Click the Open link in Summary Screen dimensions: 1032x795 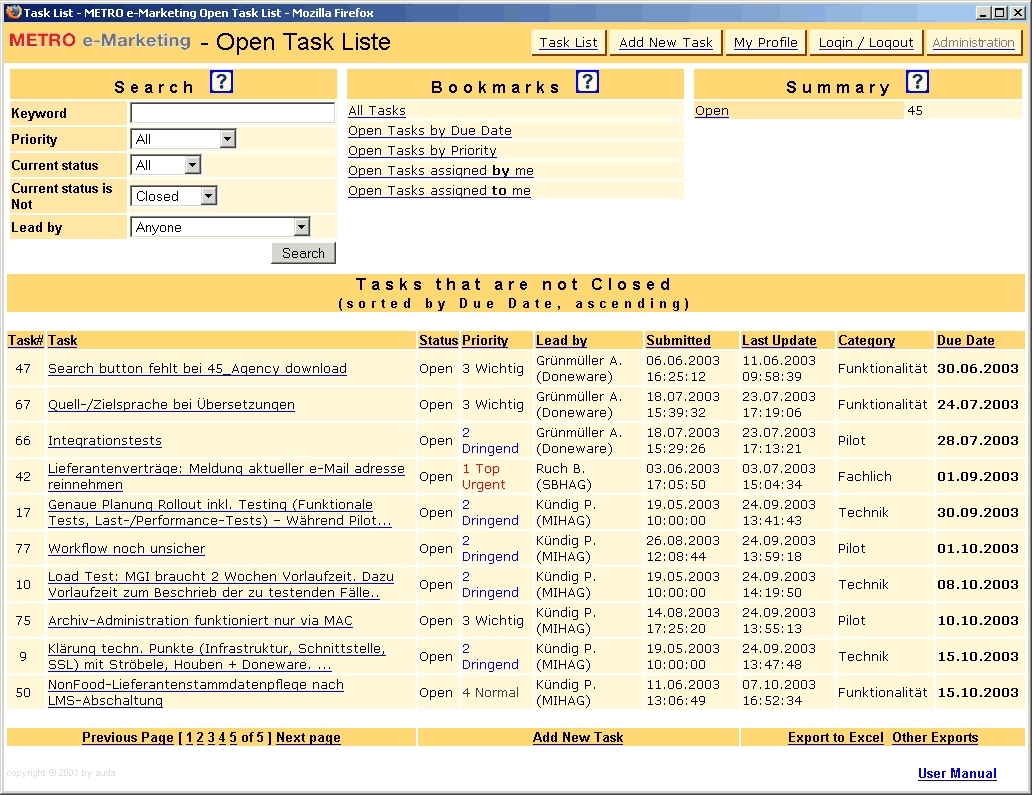711,111
